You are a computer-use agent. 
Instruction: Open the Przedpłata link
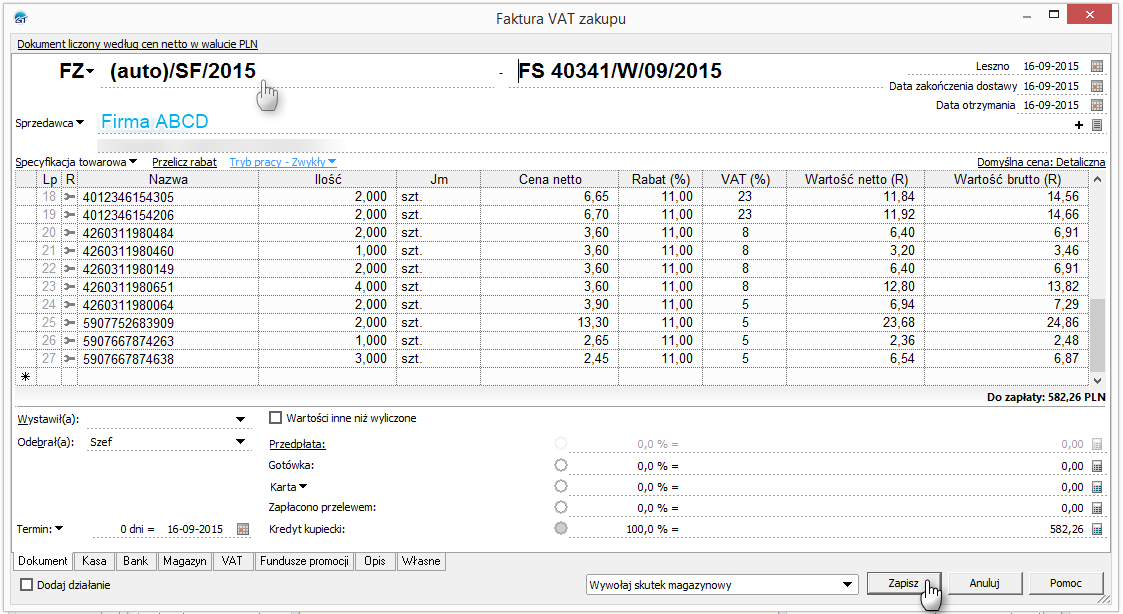point(297,444)
